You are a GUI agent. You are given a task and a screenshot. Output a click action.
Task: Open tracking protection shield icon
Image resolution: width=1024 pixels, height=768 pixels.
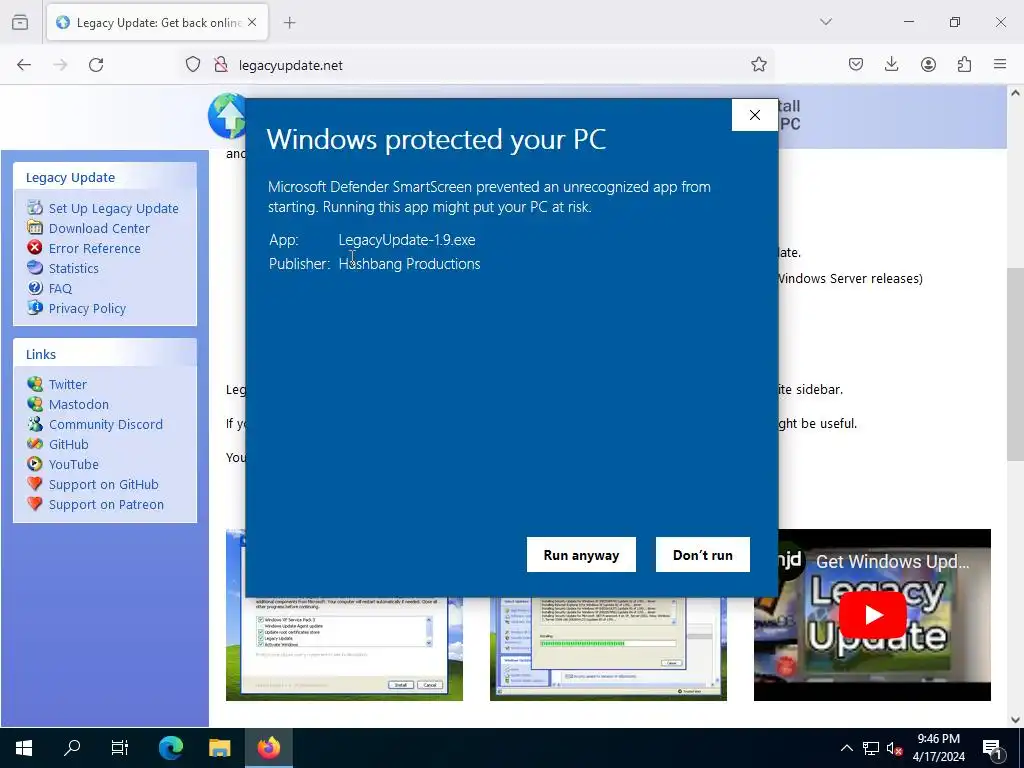tap(193, 65)
